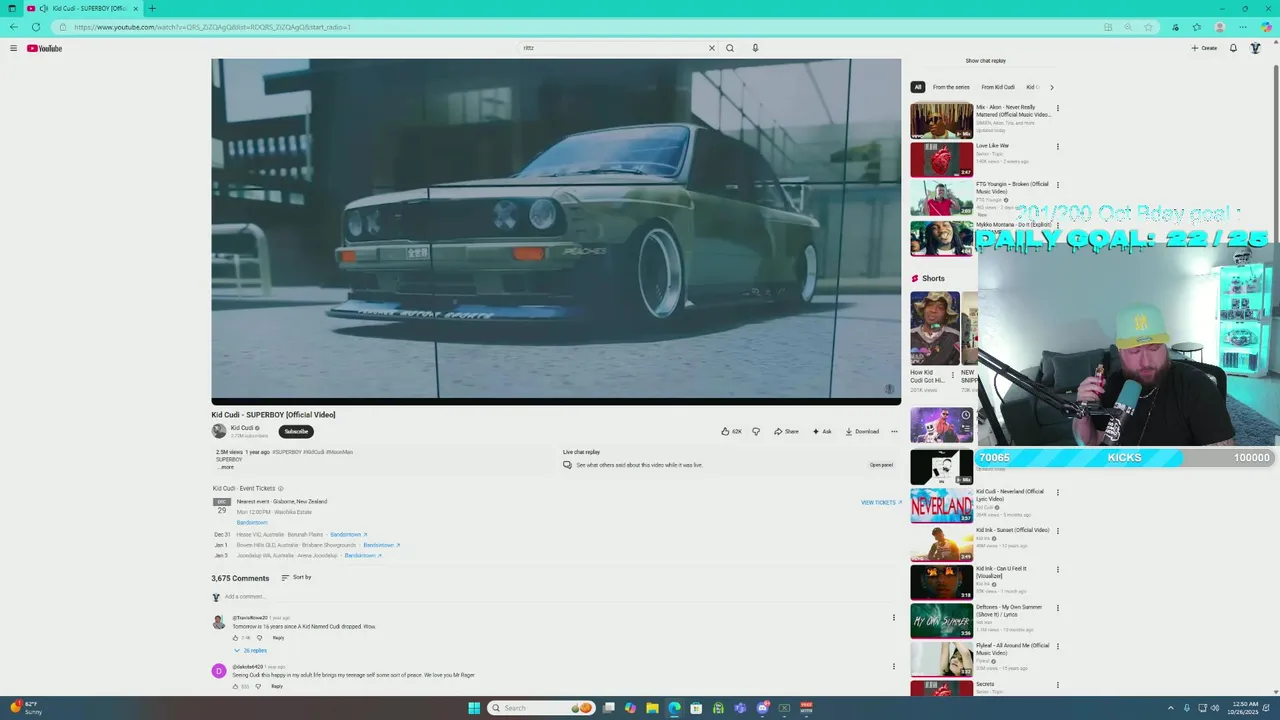Open Microsoft Edge on the taskbar
1280x720 pixels.
pos(674,708)
